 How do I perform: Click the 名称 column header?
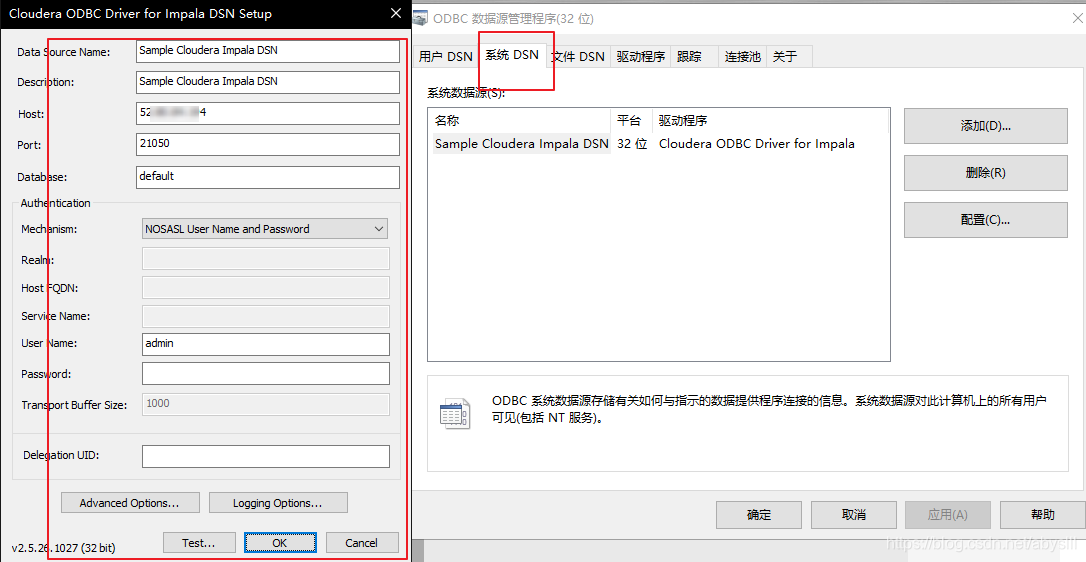[x=519, y=121]
